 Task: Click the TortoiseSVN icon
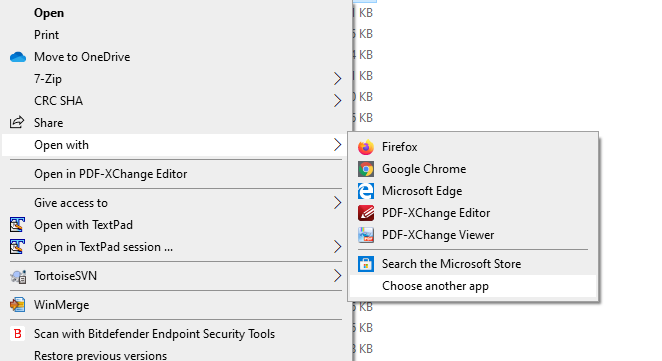point(18,276)
